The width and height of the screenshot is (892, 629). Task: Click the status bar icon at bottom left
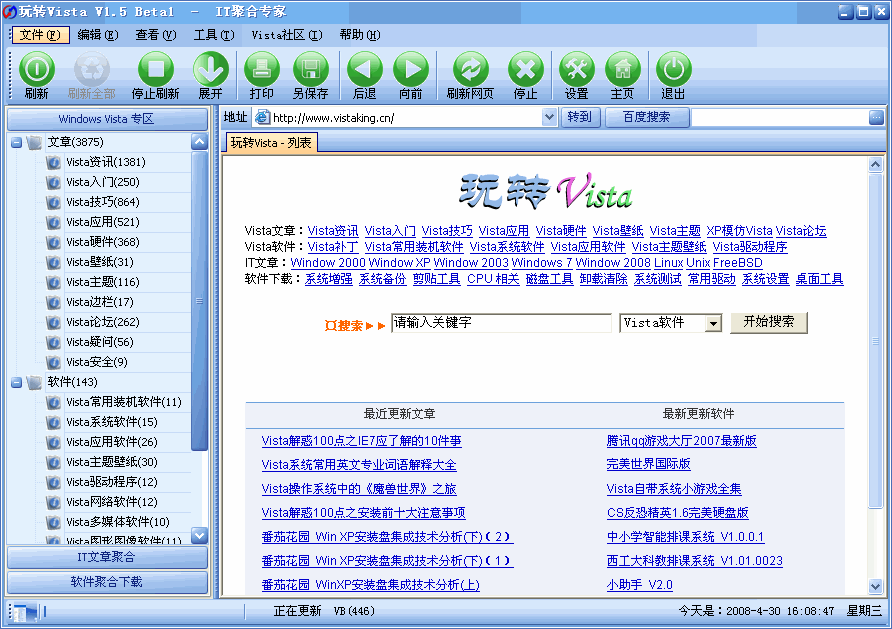click(24, 612)
